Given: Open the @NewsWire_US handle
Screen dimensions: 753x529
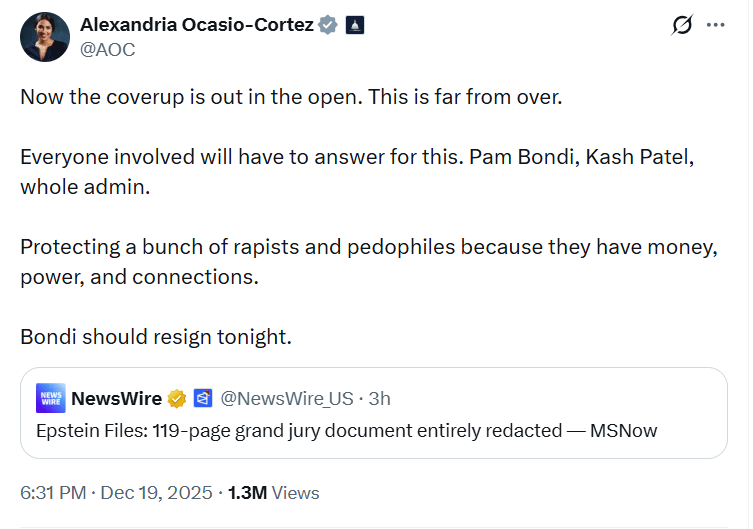Looking at the screenshot, I should [286, 399].
